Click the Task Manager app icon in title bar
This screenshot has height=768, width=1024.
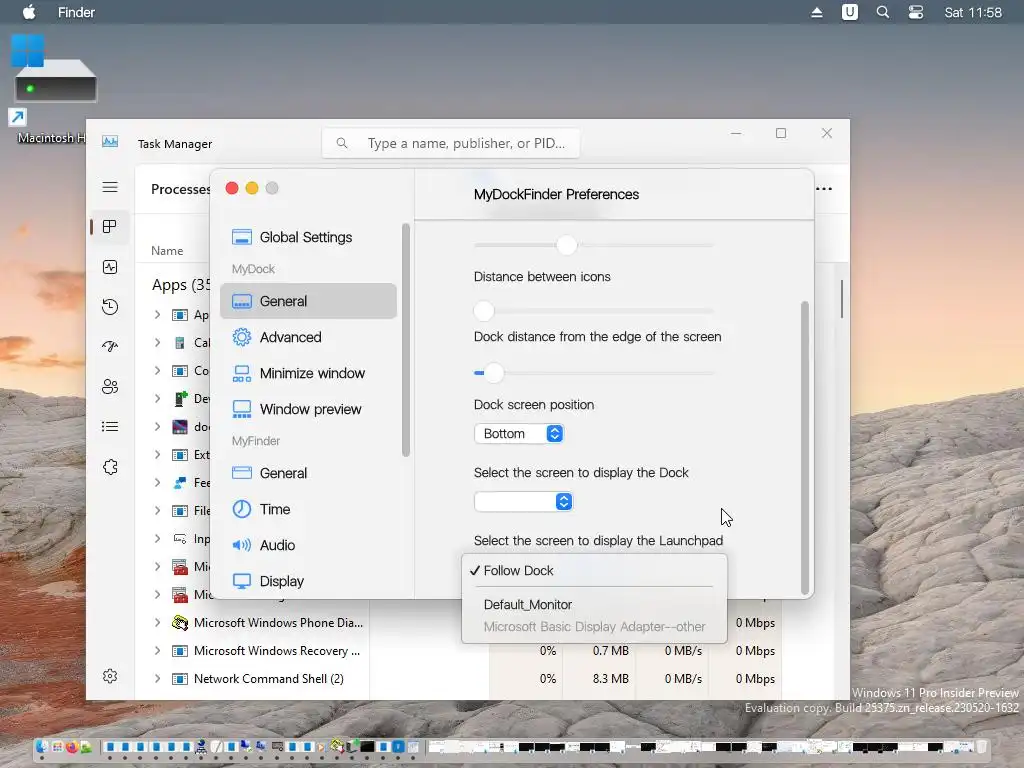(110, 142)
